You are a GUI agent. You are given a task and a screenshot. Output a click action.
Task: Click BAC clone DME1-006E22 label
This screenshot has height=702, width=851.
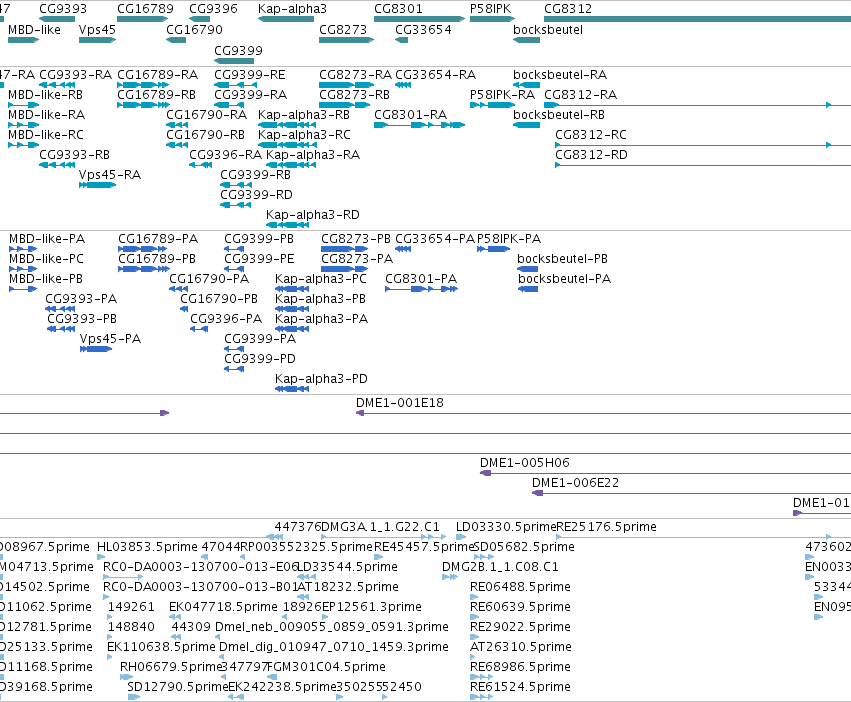tap(575, 483)
